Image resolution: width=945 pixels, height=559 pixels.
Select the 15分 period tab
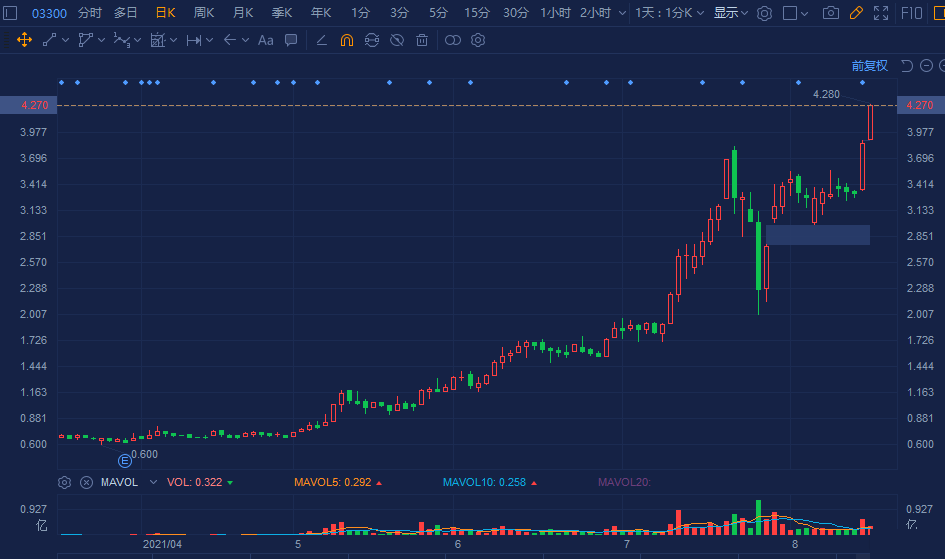click(x=477, y=13)
